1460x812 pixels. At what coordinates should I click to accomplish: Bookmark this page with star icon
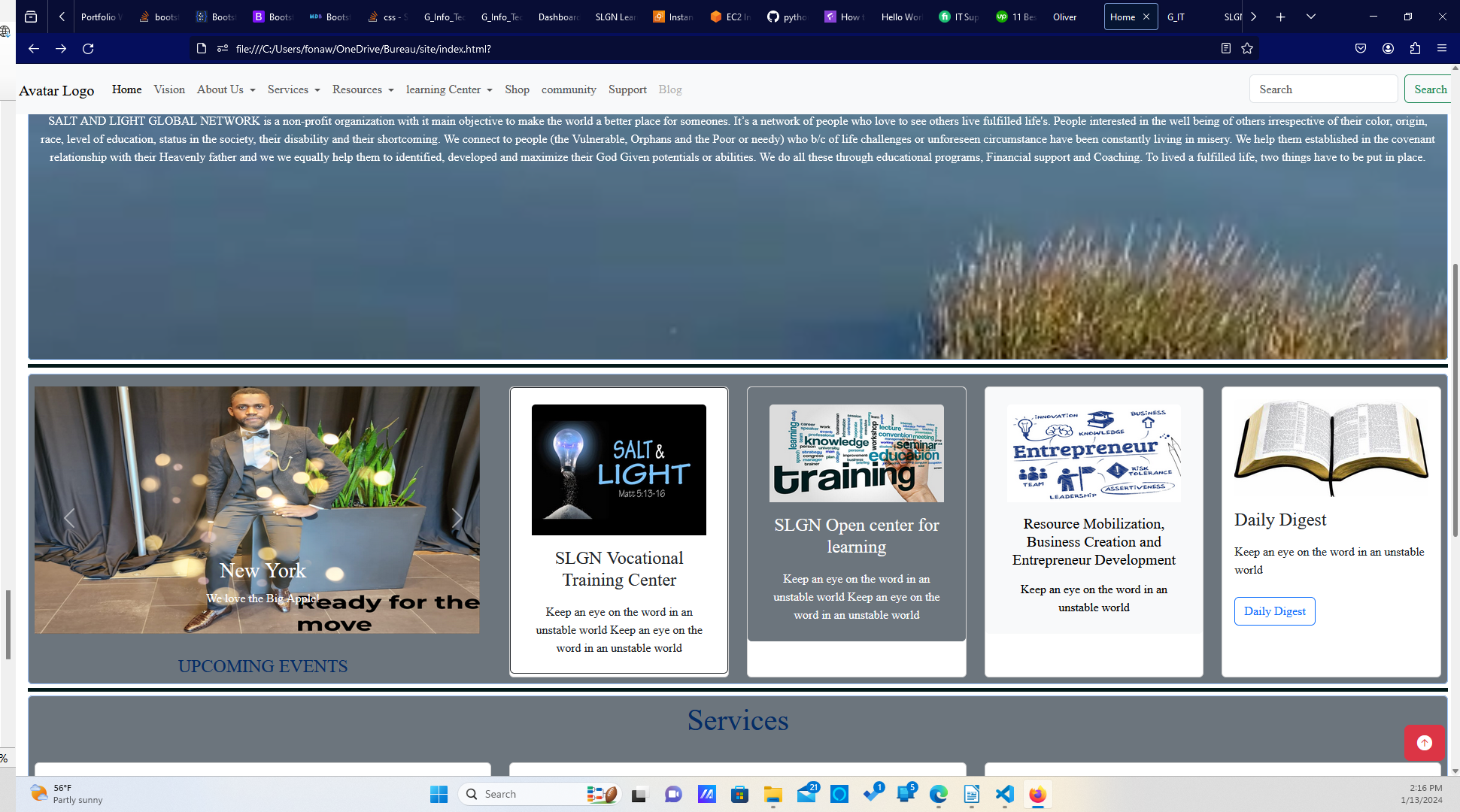[x=1247, y=49]
